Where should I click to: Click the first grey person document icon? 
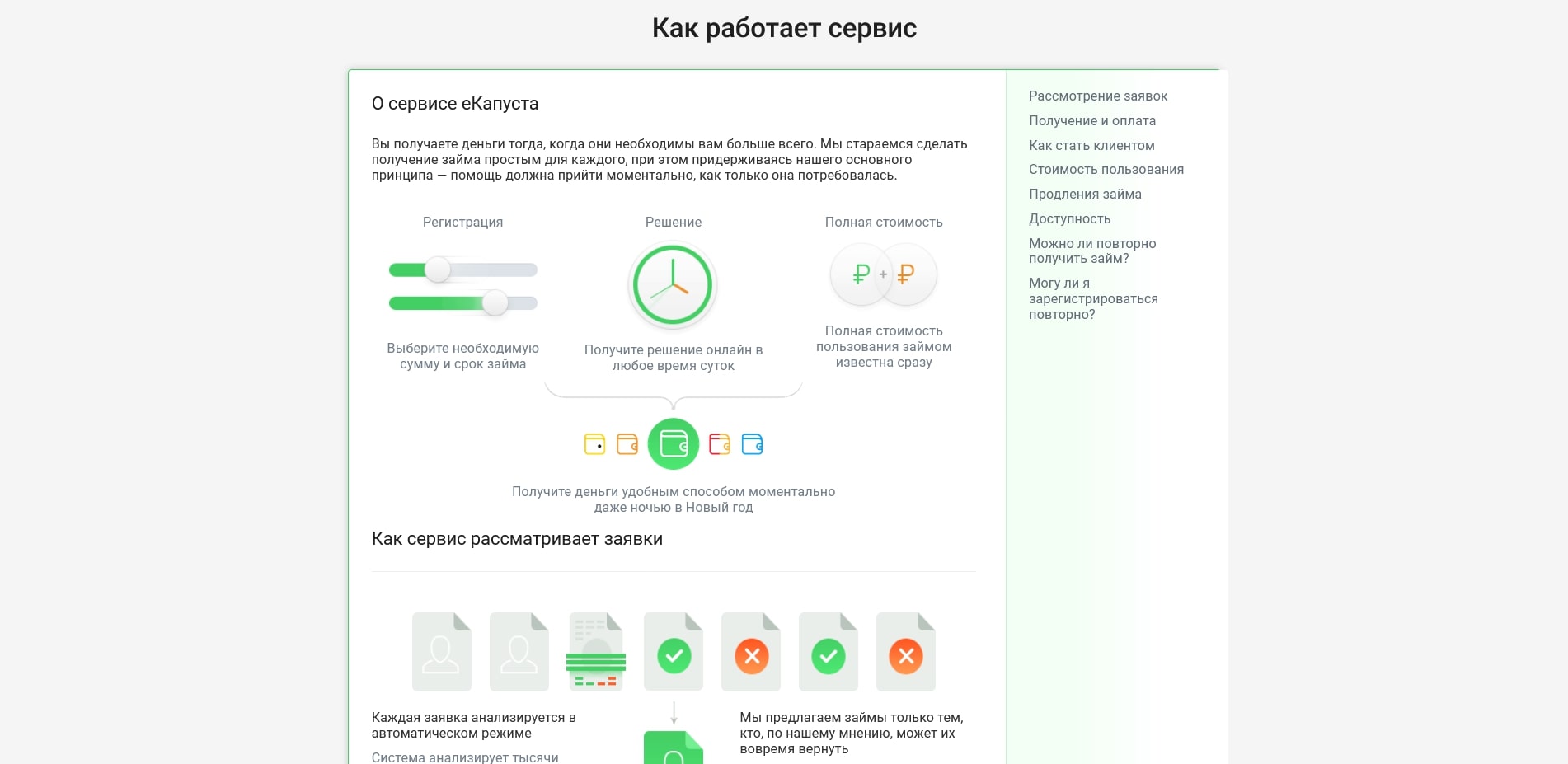coord(442,651)
